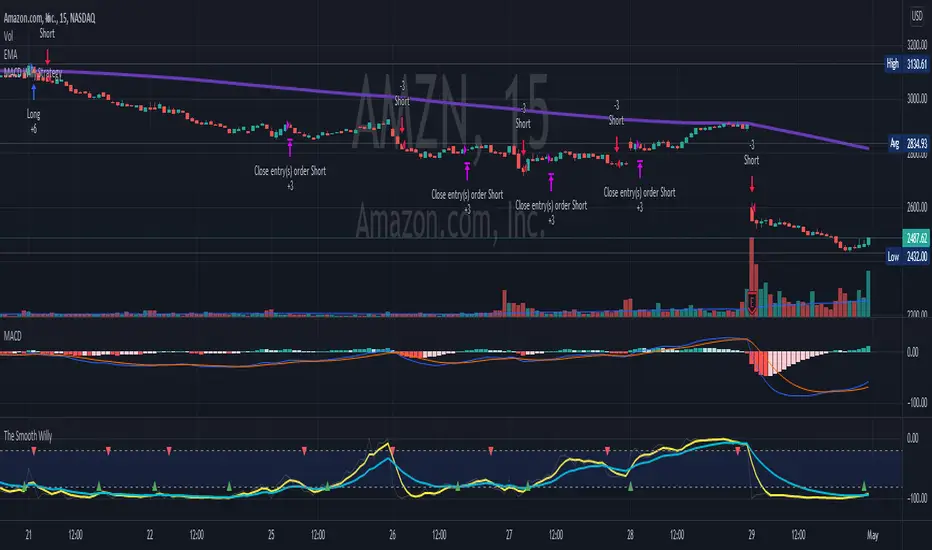932x550 pixels.
Task: Click the 2600.00 price scale label
Action: pos(917,208)
